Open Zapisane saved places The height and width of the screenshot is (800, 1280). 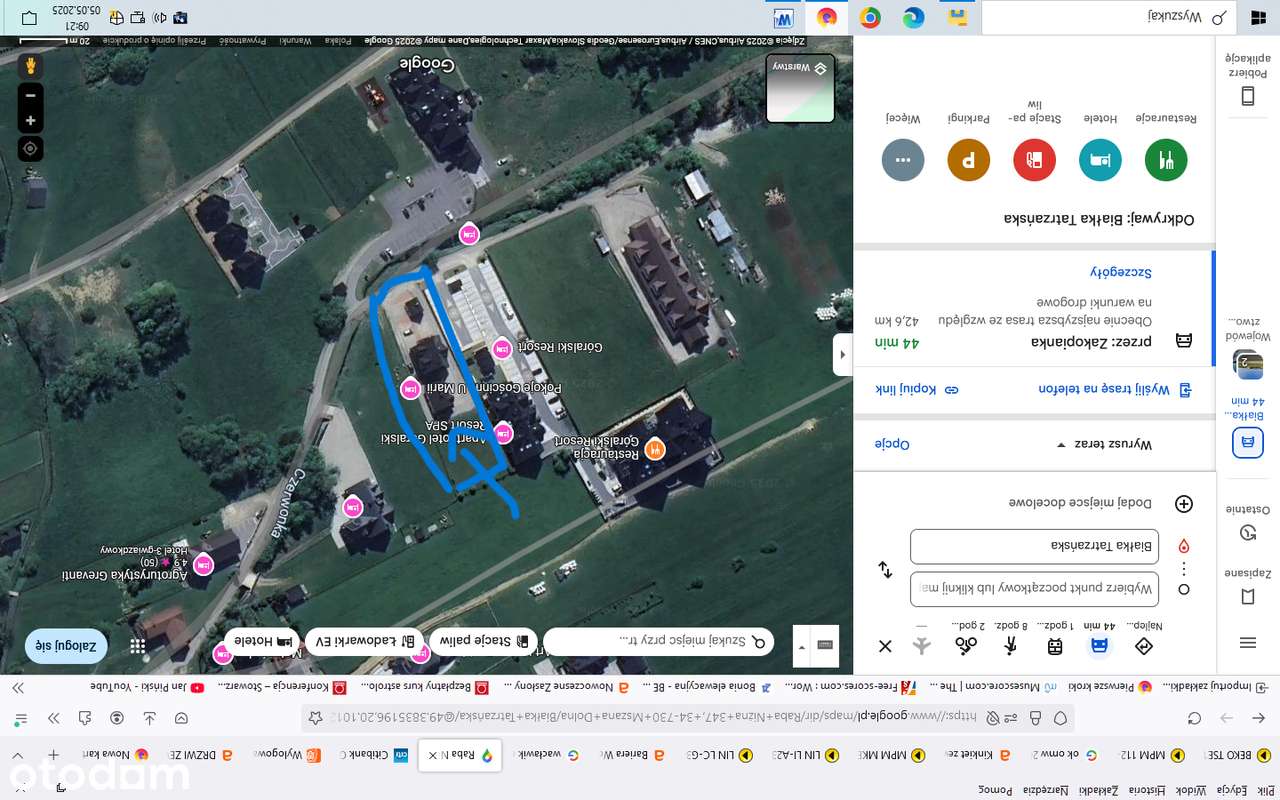pos(1248,584)
